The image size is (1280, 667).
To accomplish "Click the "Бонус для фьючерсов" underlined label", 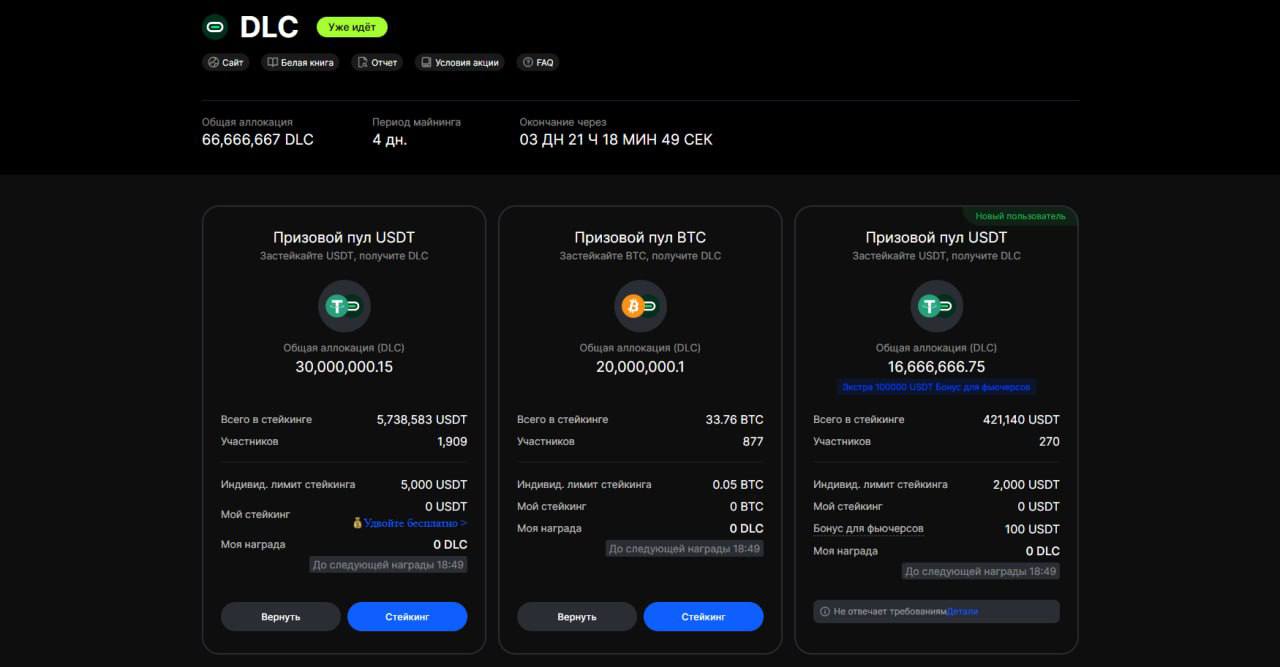I will (868, 529).
